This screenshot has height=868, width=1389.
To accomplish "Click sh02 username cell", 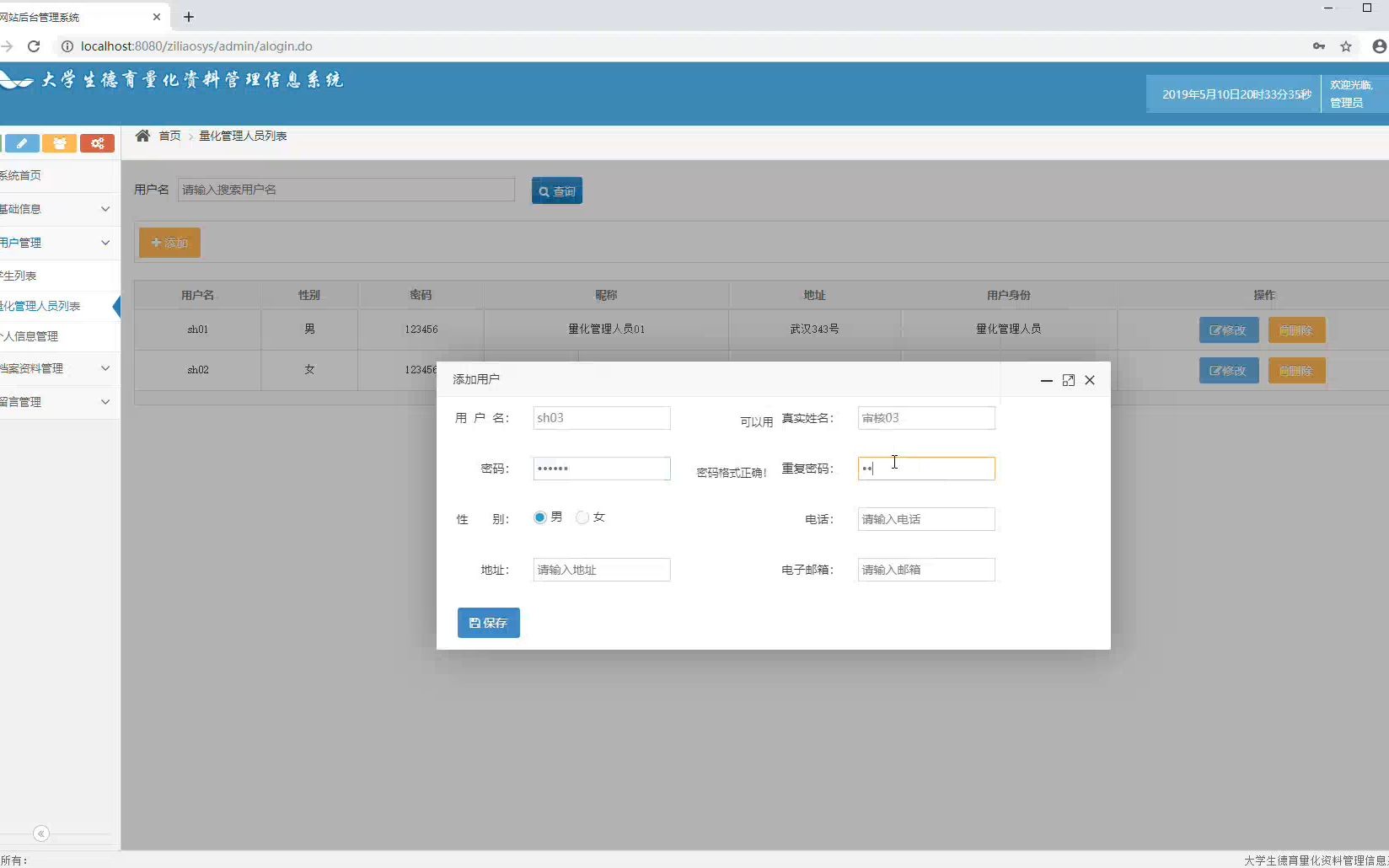I will coord(198,370).
